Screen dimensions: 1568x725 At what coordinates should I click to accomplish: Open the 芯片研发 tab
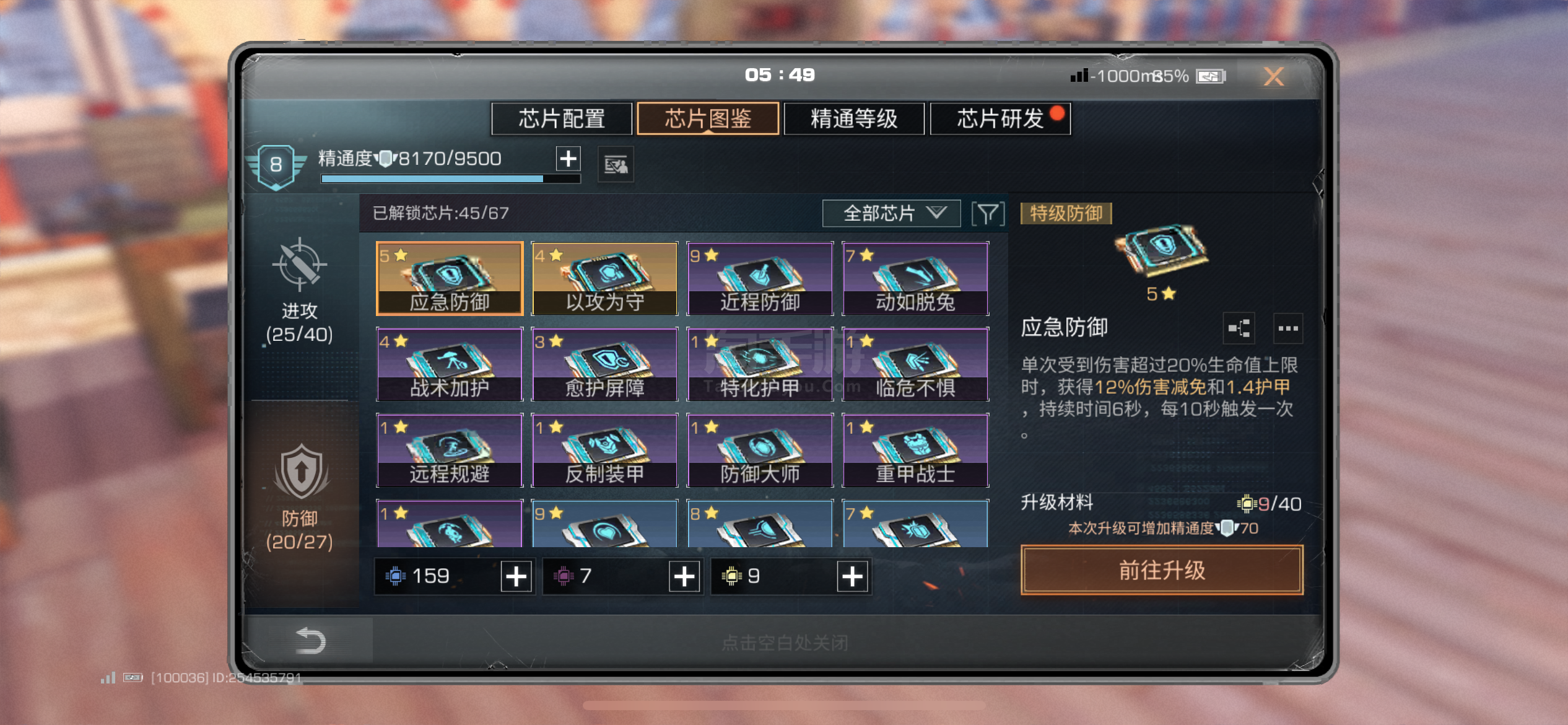(1000, 118)
